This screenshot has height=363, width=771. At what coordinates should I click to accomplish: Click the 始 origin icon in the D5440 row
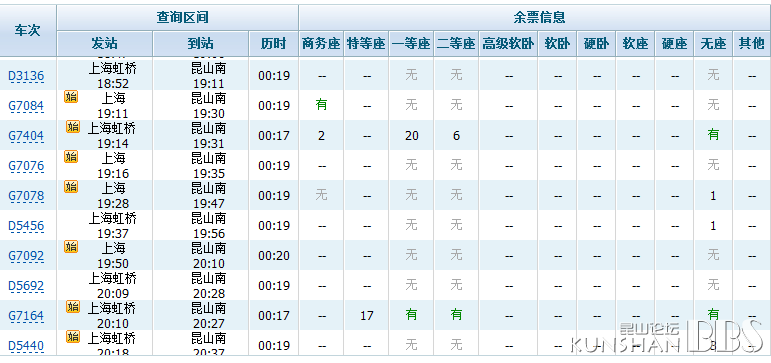pyautogui.click(x=73, y=336)
